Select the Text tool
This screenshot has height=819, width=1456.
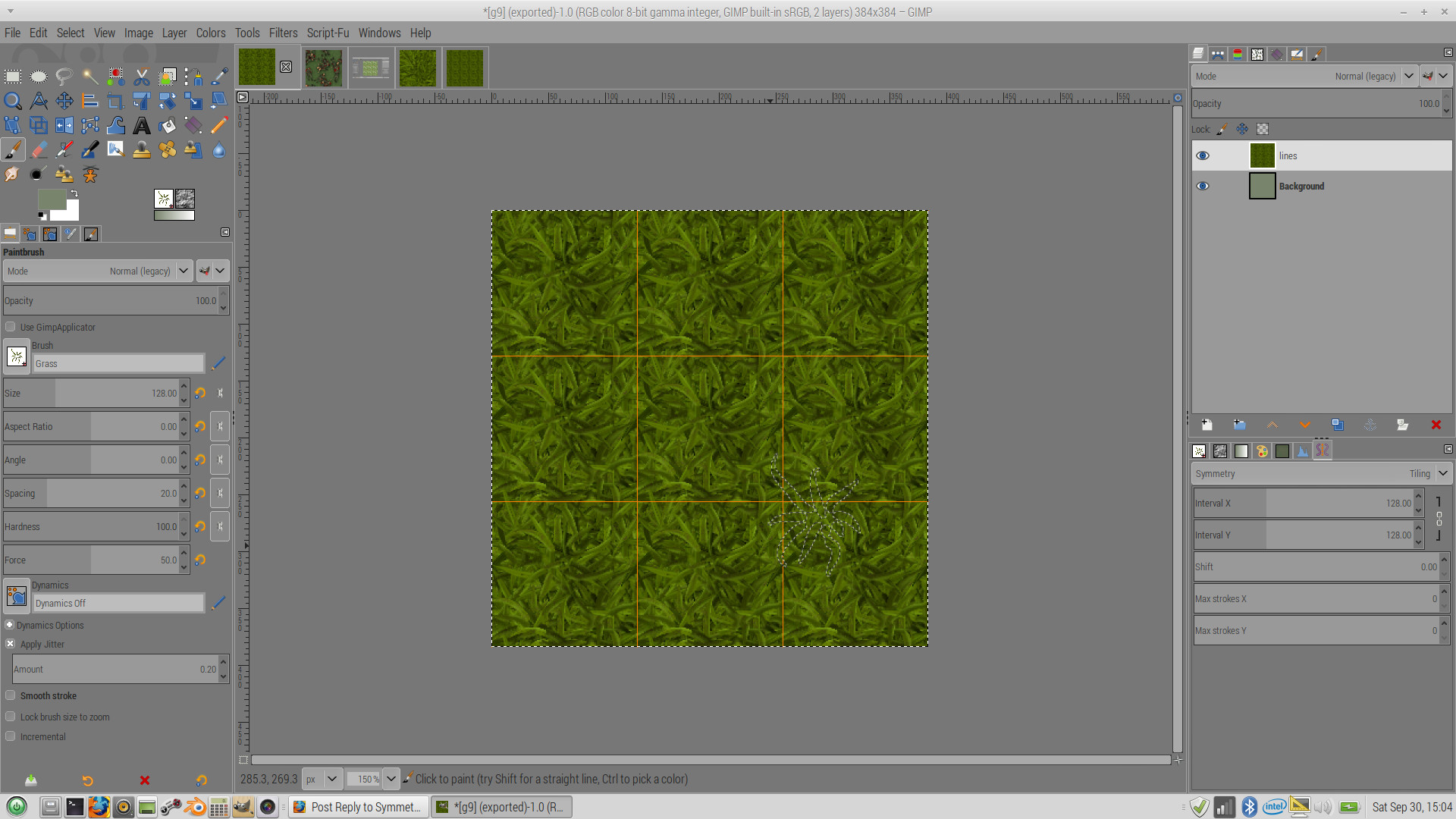pyautogui.click(x=142, y=126)
